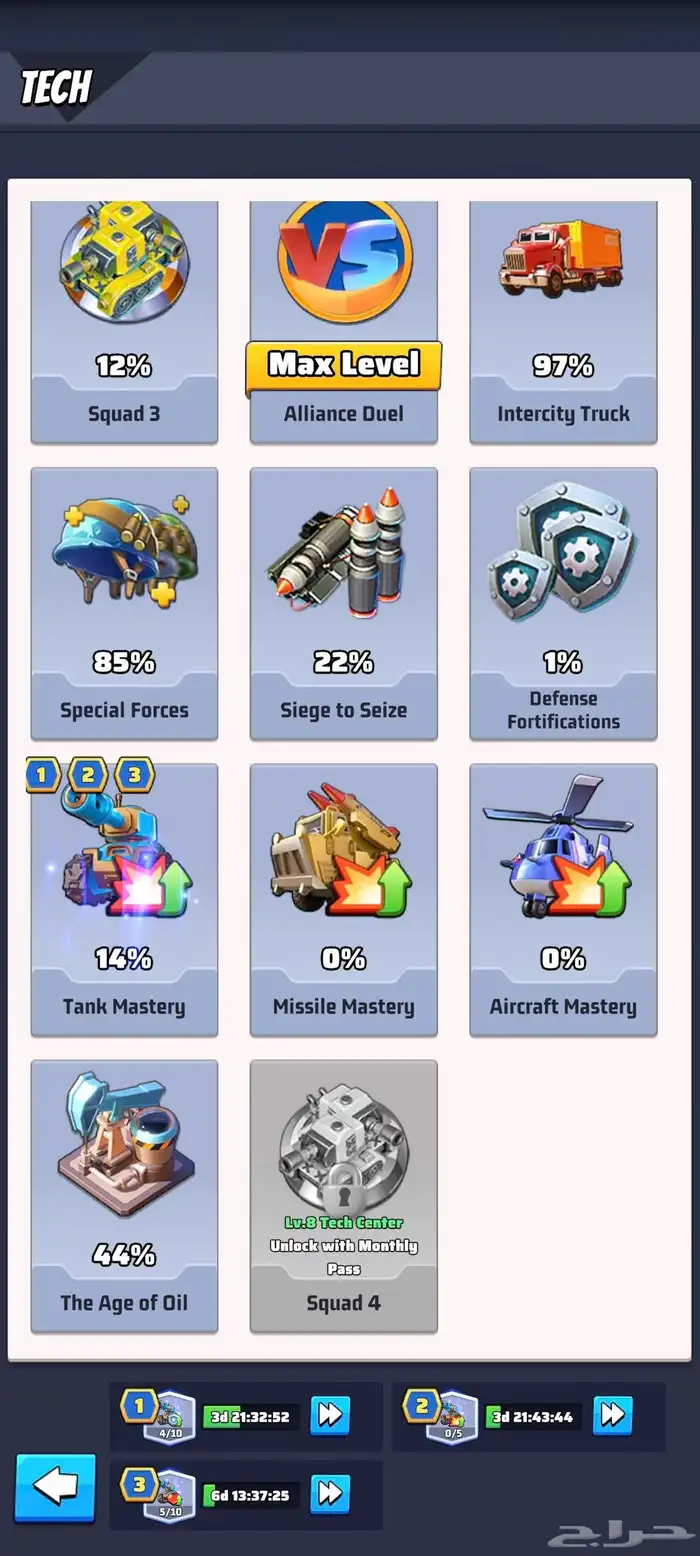This screenshot has height=1556, width=700.
Task: Click the 3d 21:43:44 progress timer
Action: tap(534, 1417)
